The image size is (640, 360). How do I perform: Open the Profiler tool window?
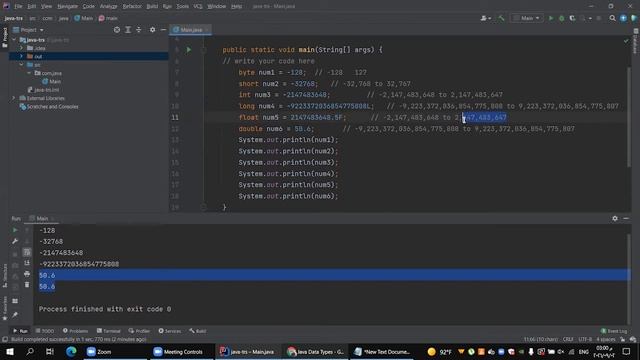click(139, 331)
